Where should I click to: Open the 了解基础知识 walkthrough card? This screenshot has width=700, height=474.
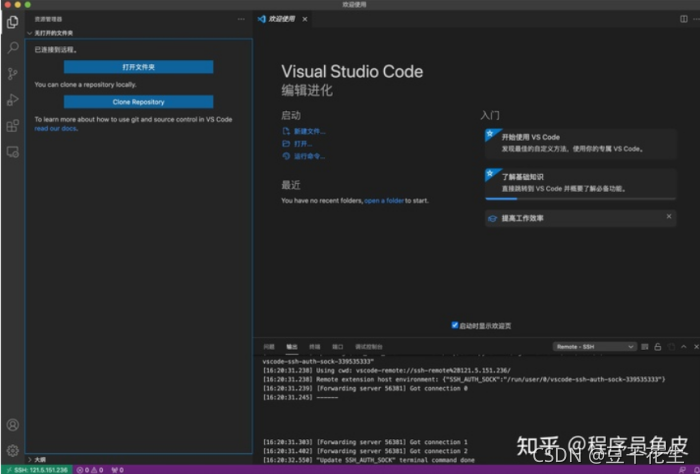tap(580, 183)
